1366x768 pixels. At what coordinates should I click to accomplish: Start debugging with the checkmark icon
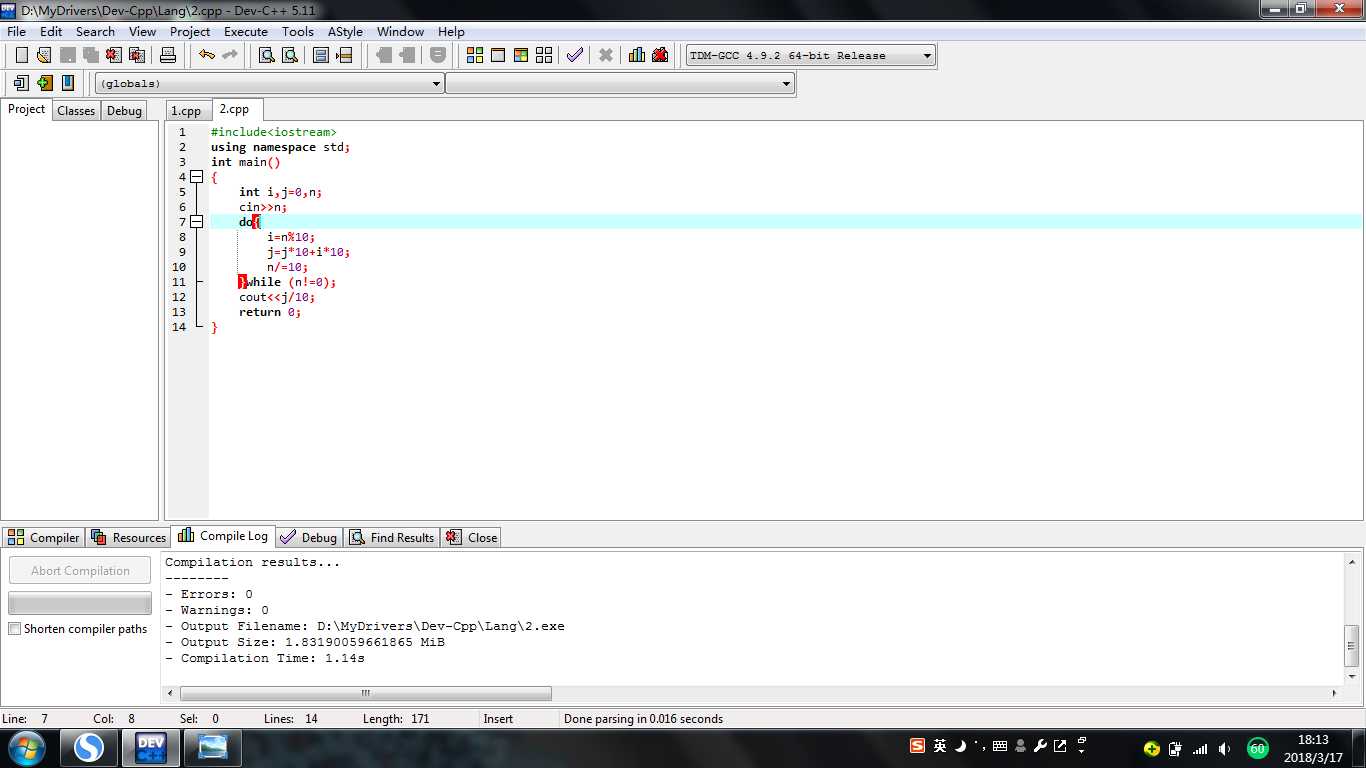coord(574,55)
